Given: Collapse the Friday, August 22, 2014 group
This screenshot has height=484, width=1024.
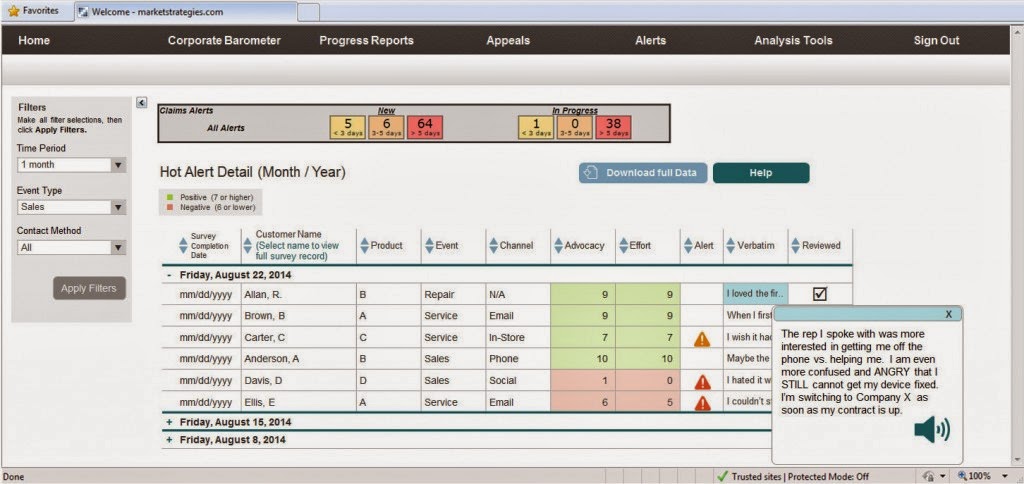Looking at the screenshot, I should coord(169,274).
